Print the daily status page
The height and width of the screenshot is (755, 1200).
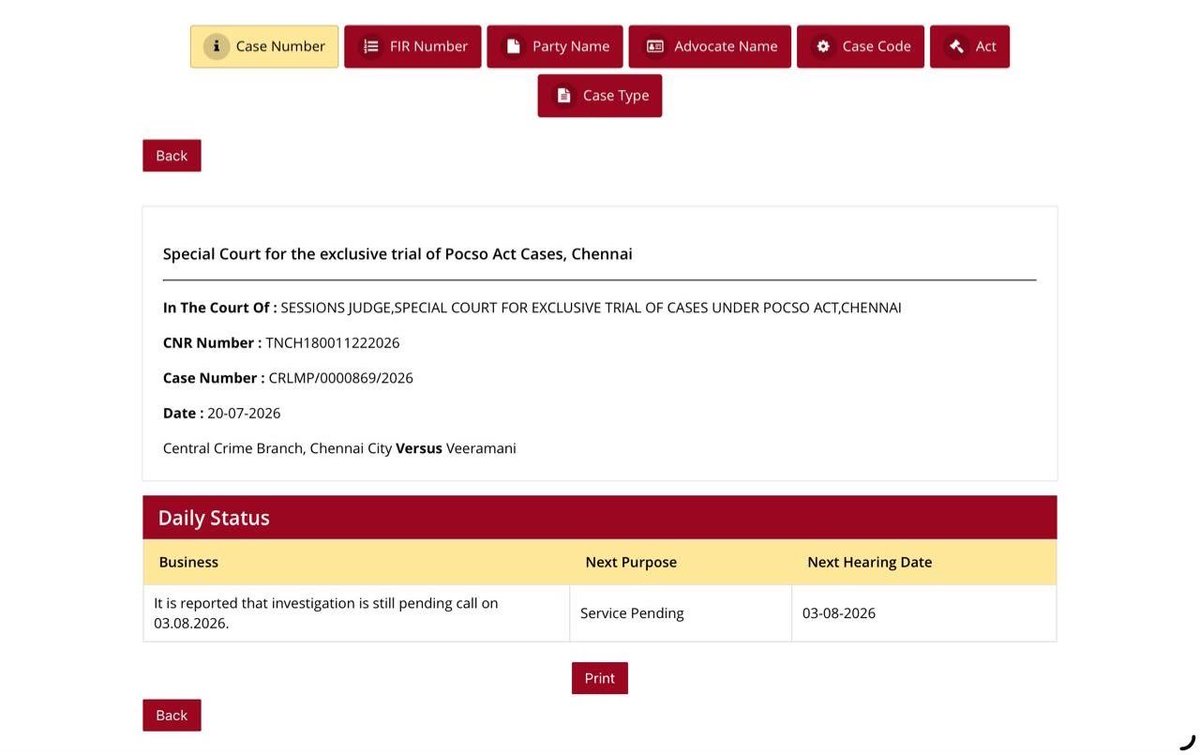click(600, 678)
